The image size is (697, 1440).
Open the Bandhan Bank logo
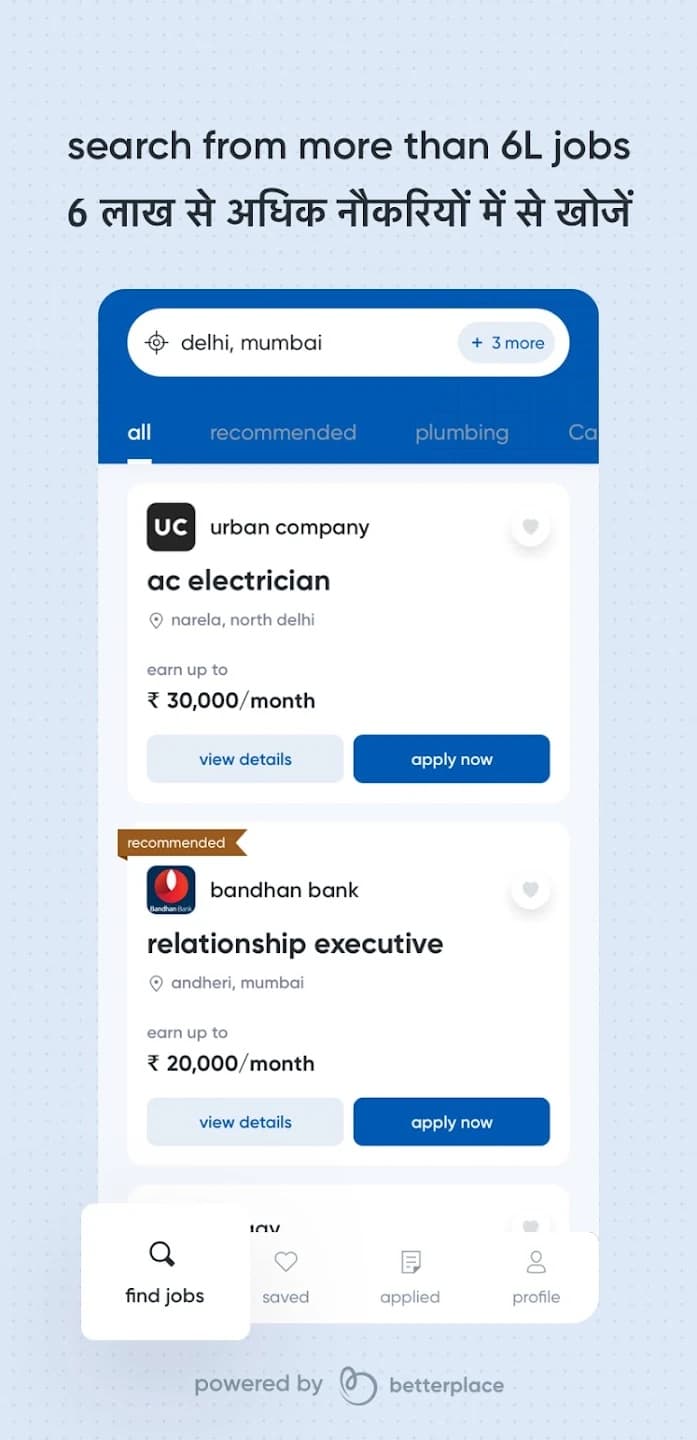pos(171,890)
